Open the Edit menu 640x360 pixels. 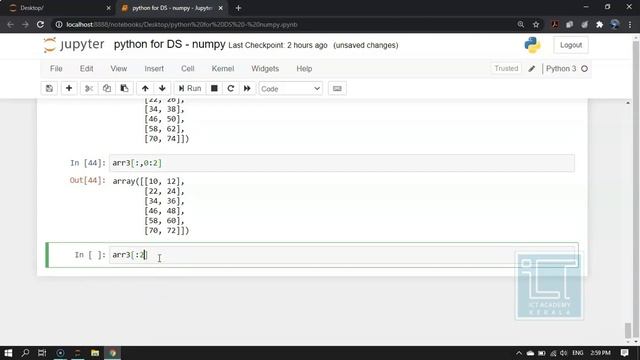pyautogui.click(x=86, y=69)
